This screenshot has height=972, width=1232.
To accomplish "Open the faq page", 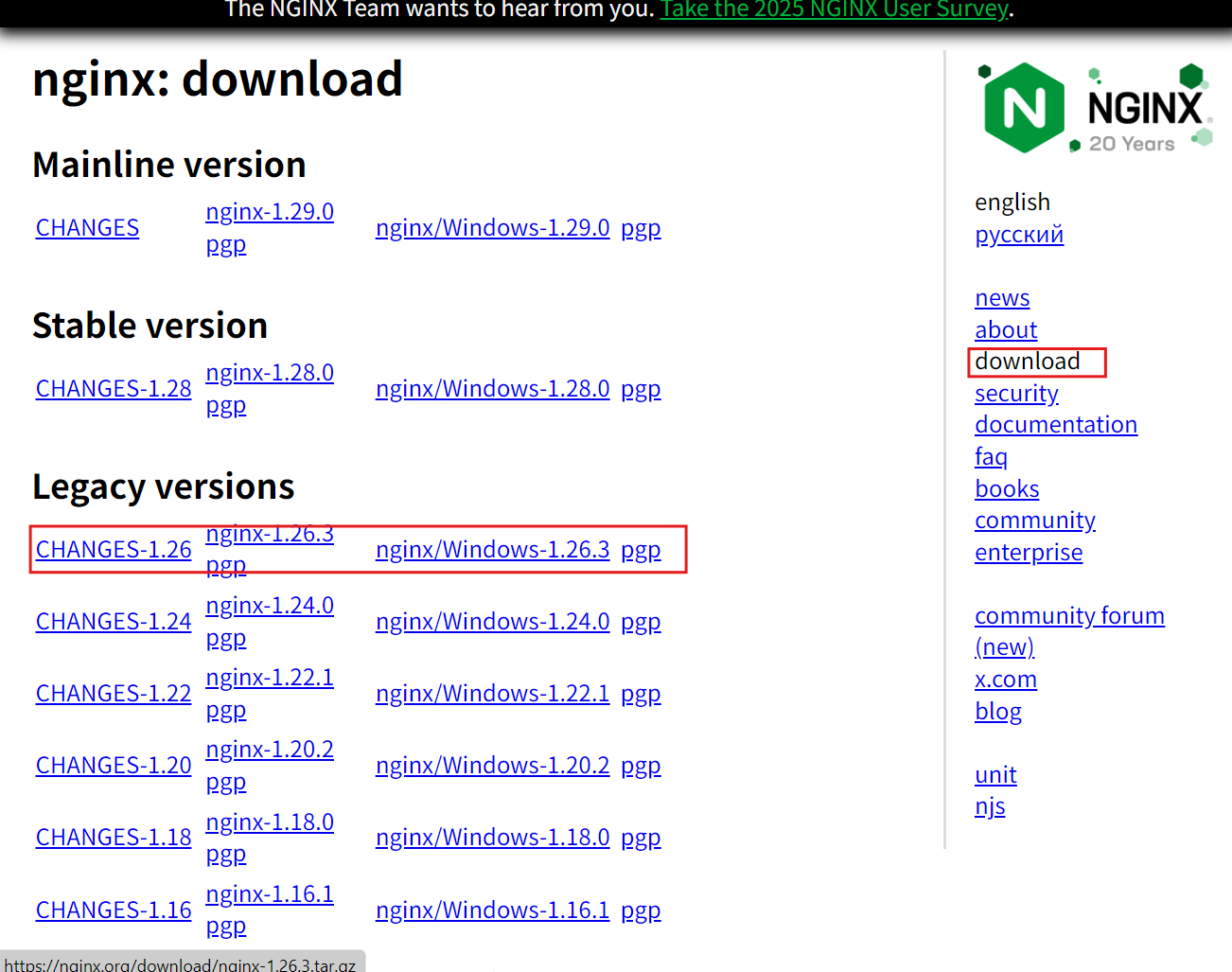I will tap(991, 457).
